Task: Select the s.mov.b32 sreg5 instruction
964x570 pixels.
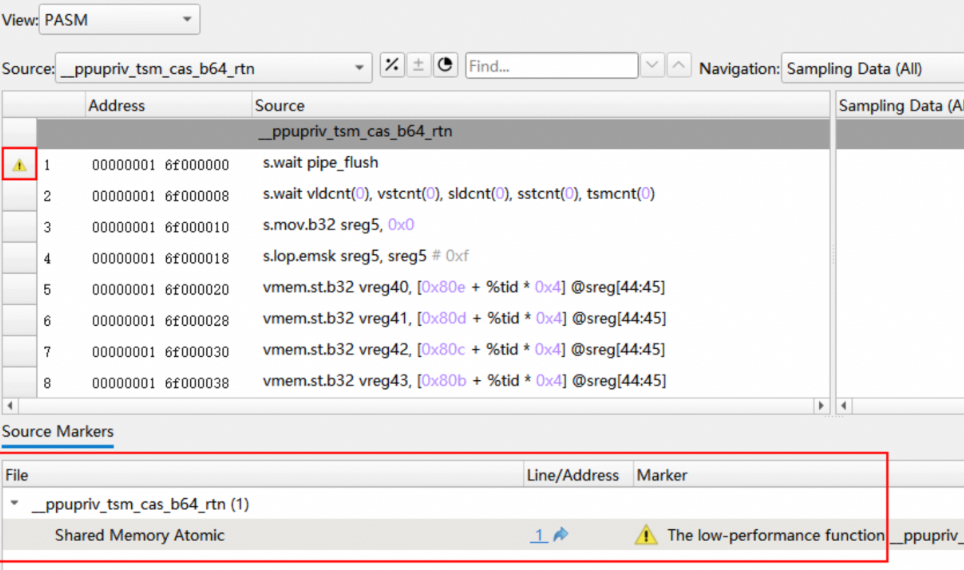Action: [x=338, y=225]
